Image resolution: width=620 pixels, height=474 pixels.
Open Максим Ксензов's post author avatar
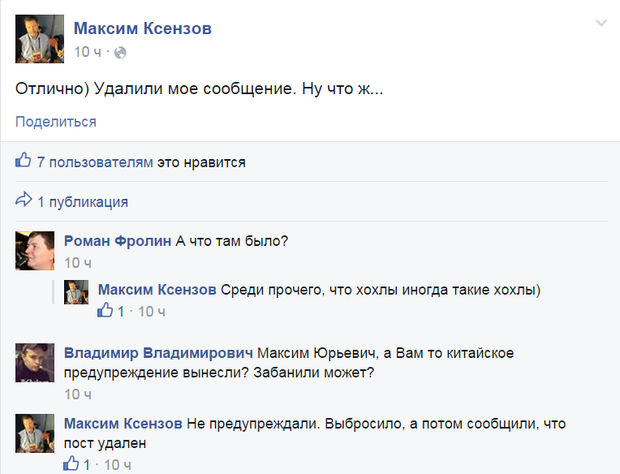coord(40,39)
